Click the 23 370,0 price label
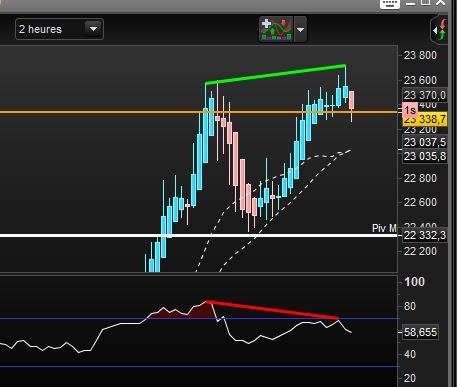The image size is (457, 387). (425, 95)
